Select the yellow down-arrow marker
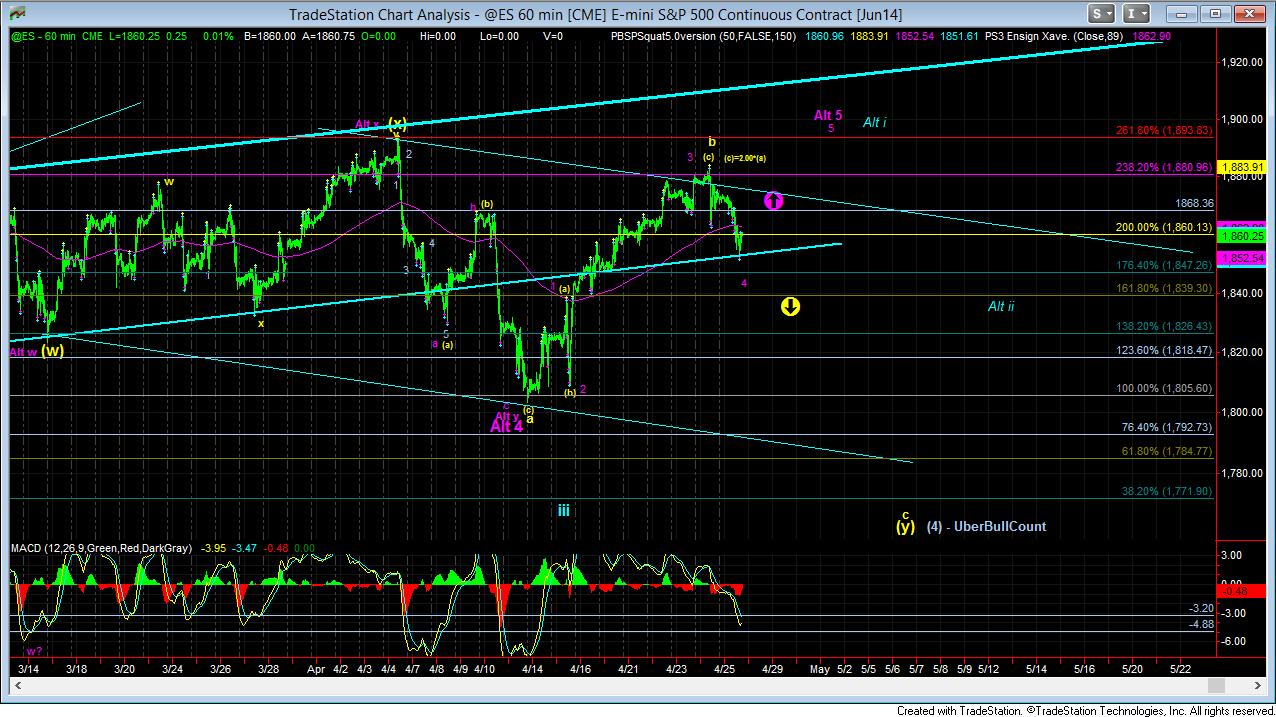Image resolution: width=1276 pixels, height=717 pixels. pyautogui.click(x=790, y=306)
